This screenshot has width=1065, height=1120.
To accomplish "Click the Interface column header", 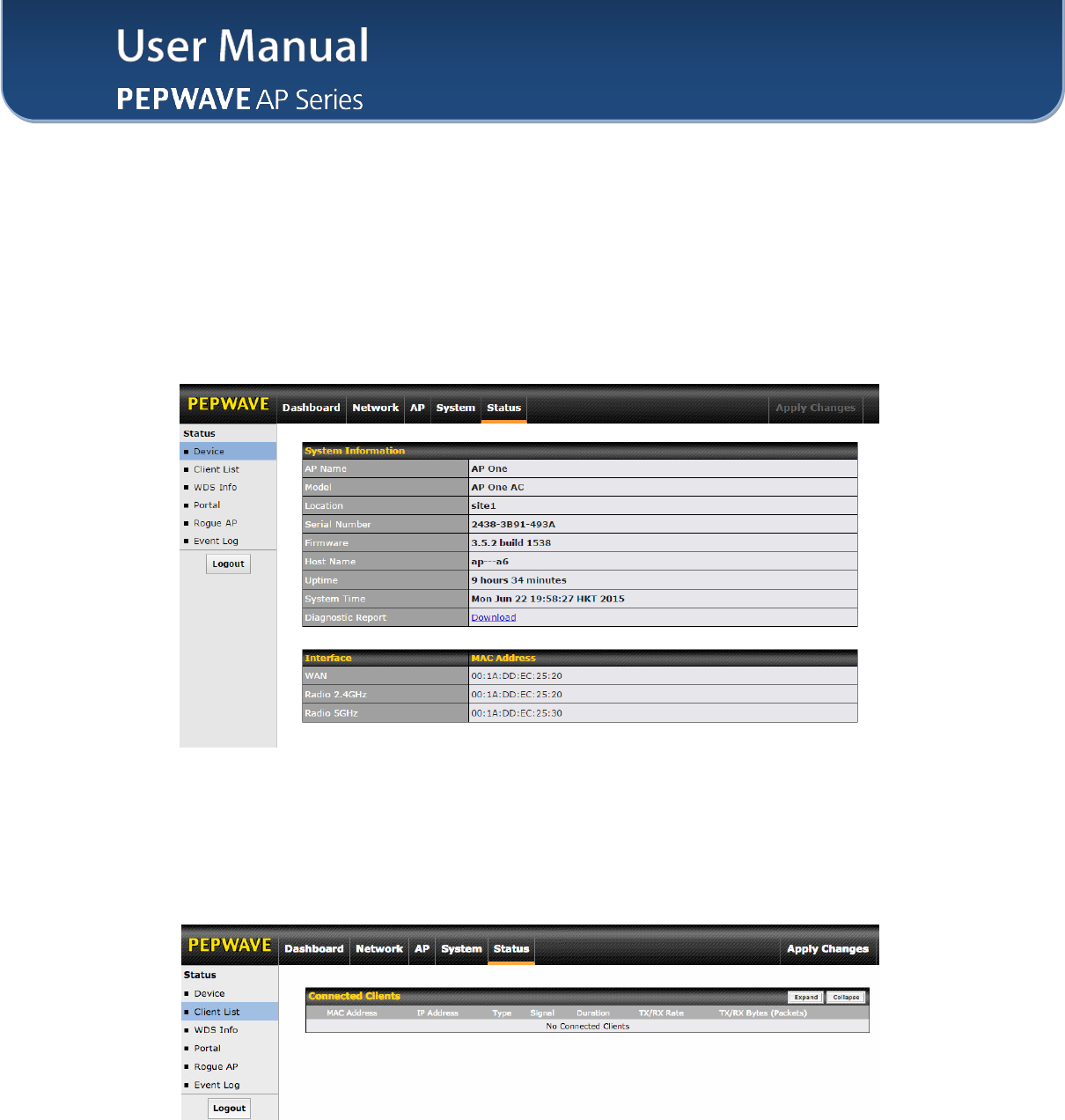I will (x=385, y=658).
